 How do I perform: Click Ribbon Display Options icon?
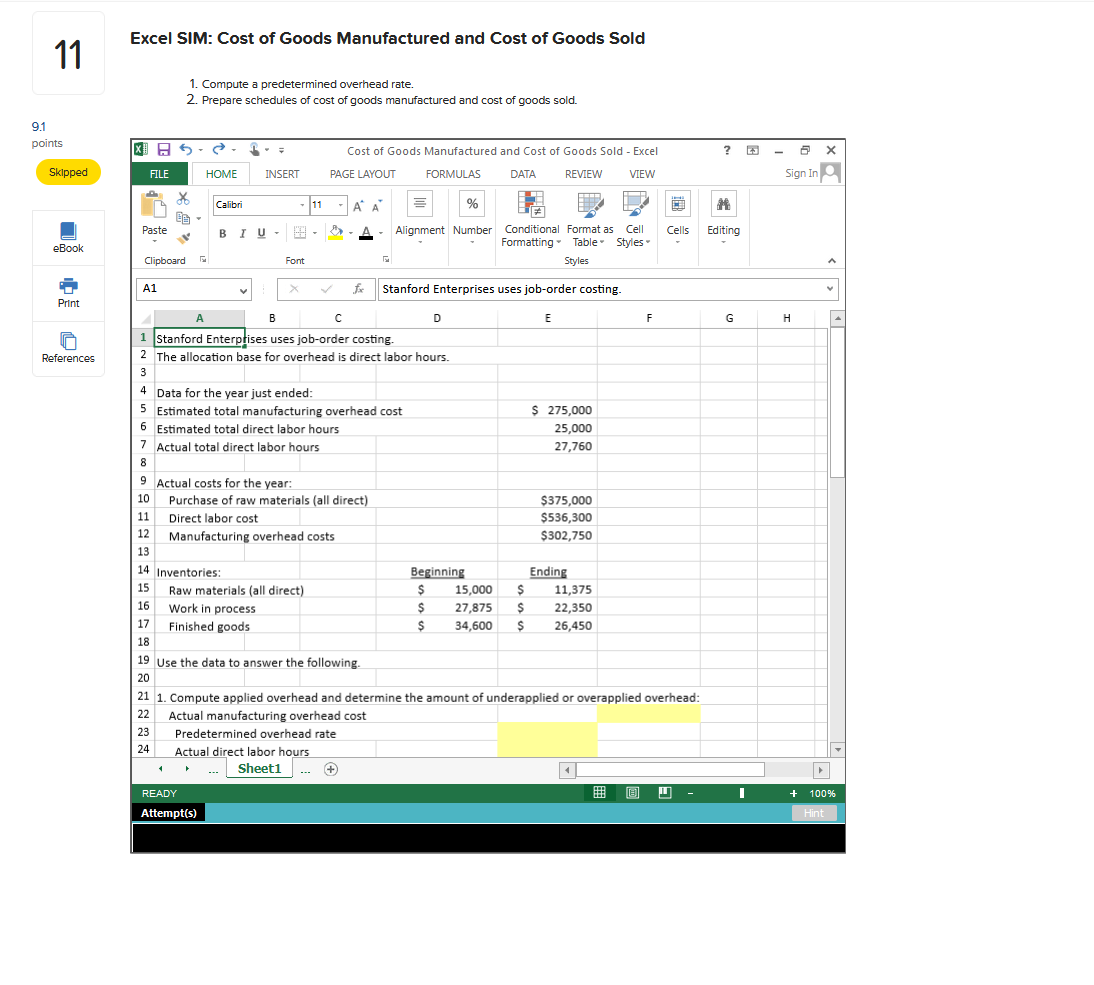(753, 150)
